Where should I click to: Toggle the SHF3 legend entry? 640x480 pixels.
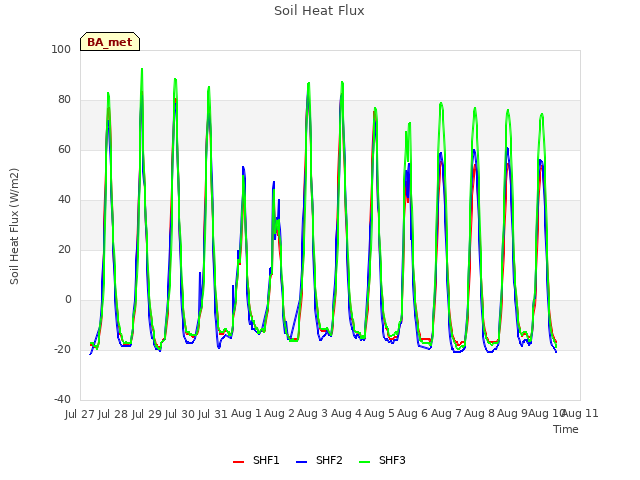[x=382, y=461]
